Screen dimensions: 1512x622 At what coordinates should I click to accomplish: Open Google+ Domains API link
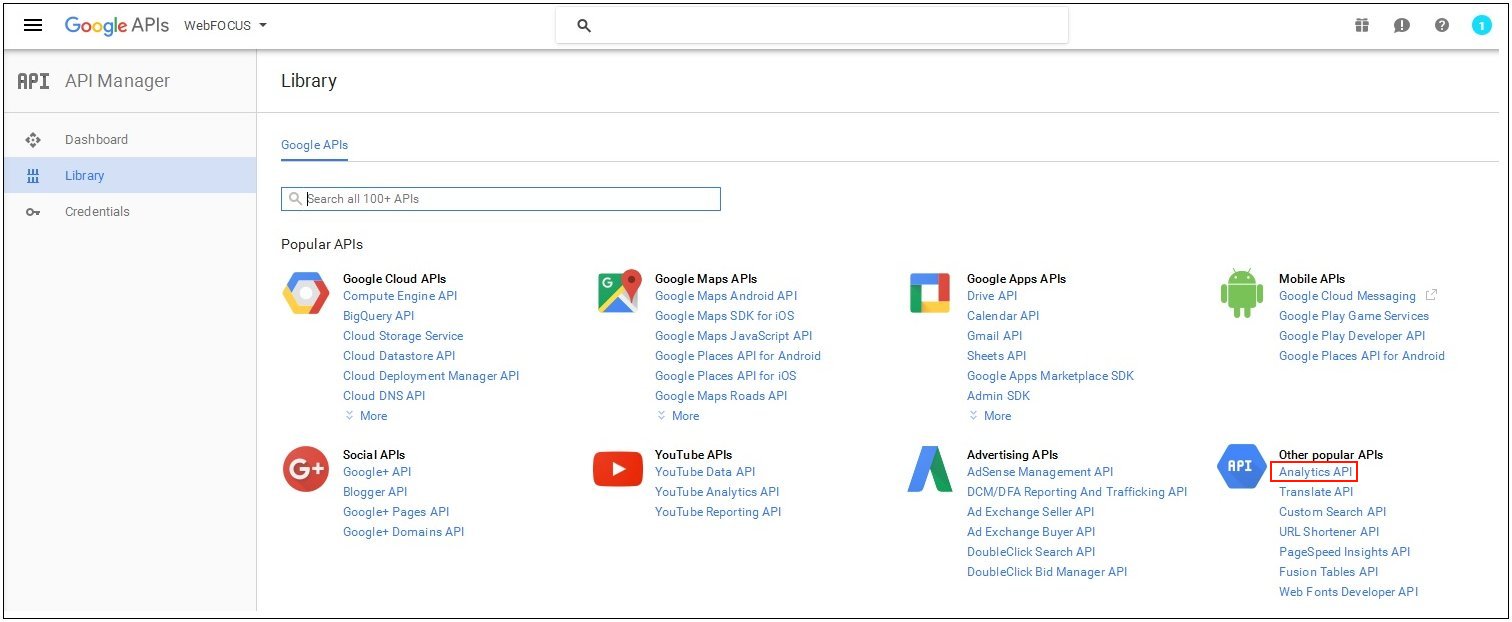tap(403, 532)
